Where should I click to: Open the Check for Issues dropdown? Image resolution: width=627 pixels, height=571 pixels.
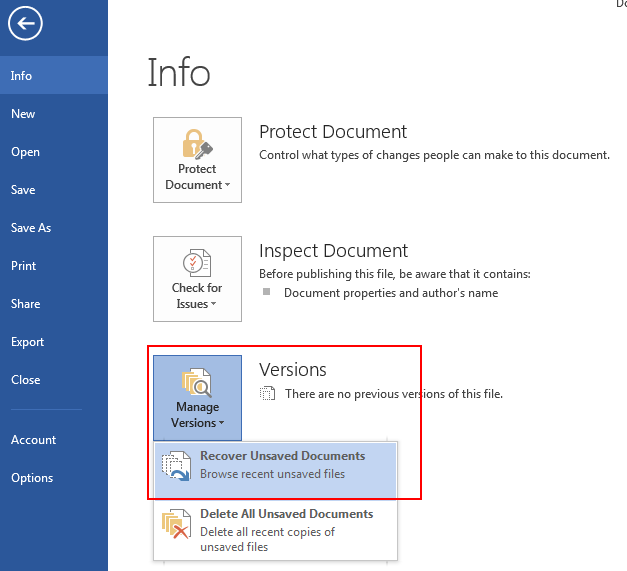198,279
